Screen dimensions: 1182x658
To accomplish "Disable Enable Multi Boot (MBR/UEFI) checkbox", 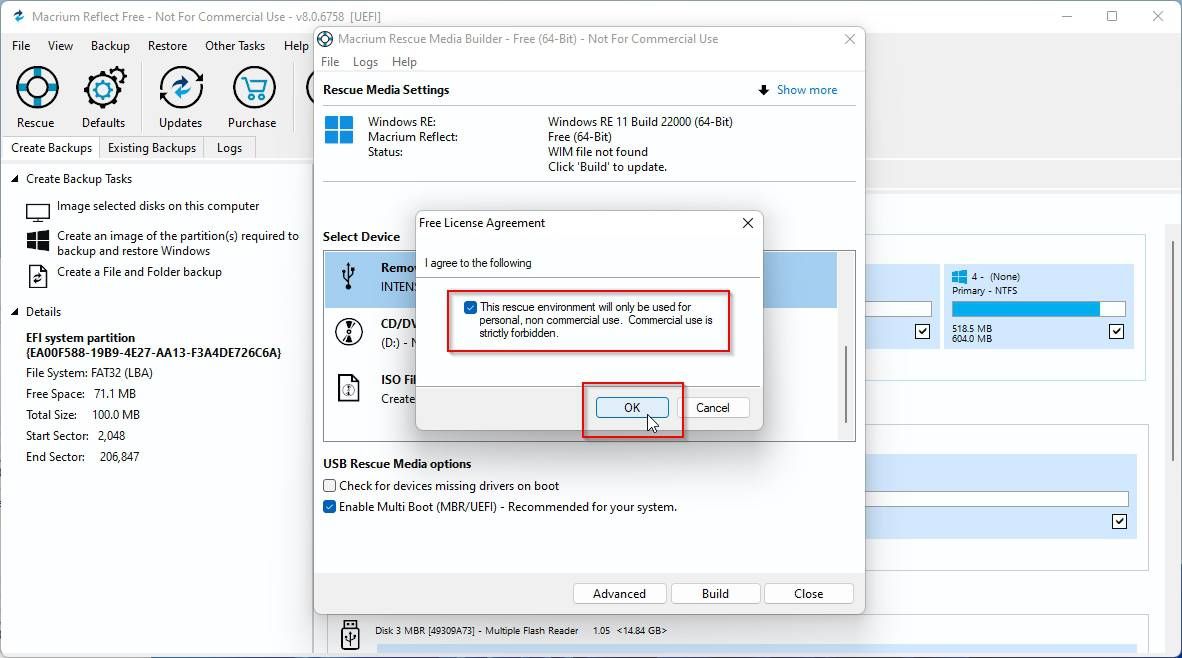I will coord(329,507).
